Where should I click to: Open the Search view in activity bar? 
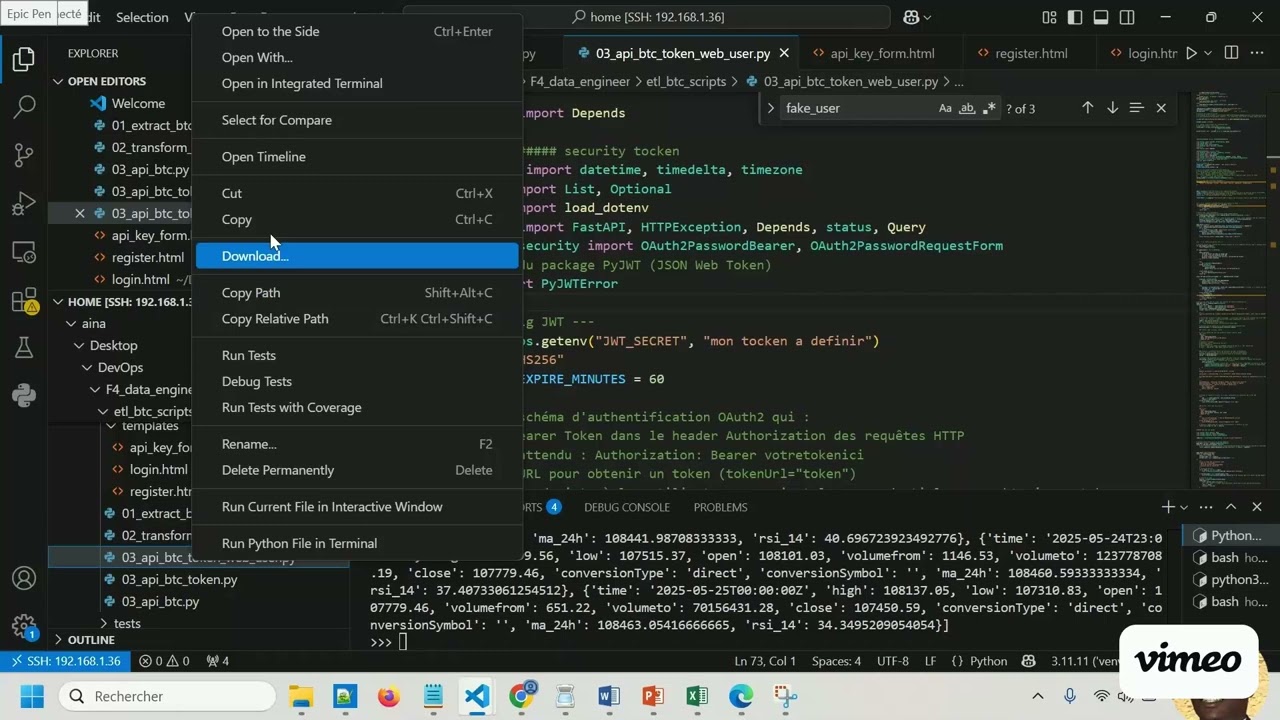[x=24, y=106]
